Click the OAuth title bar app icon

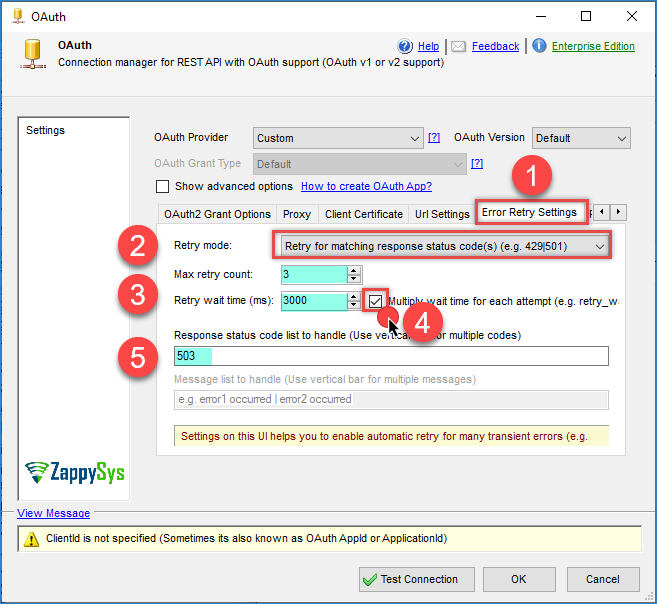click(x=15, y=16)
